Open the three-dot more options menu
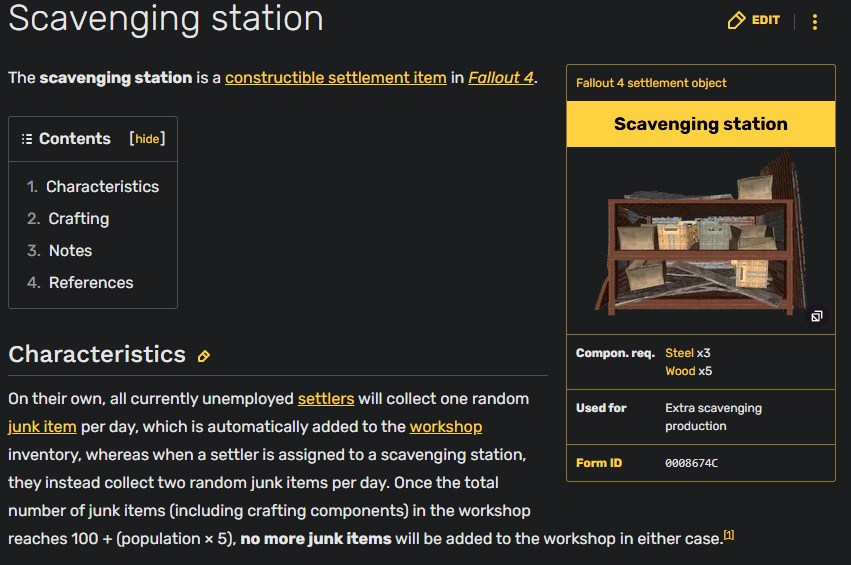 tap(815, 22)
